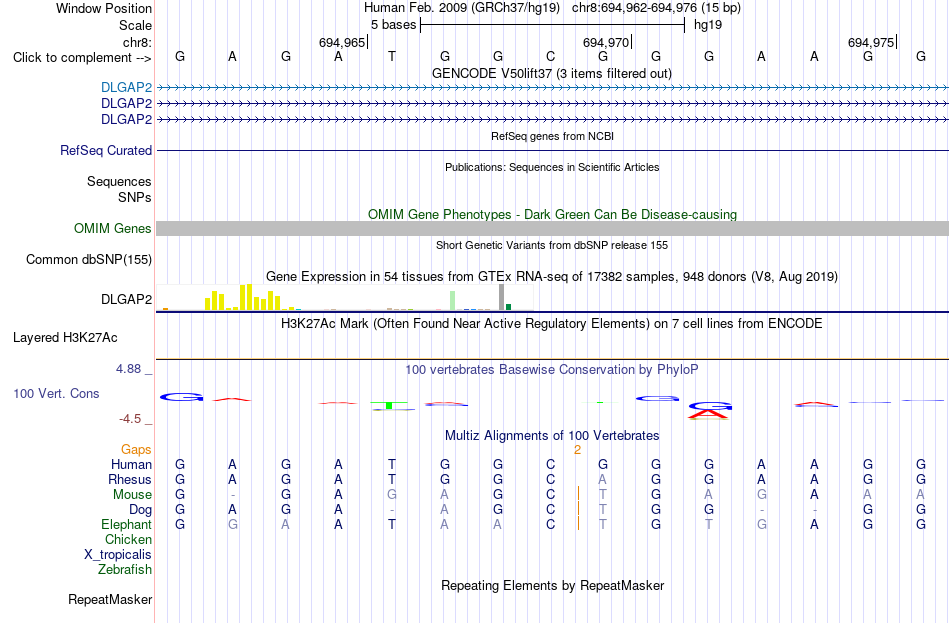The image size is (950, 623).
Task: Click the C base in the complement sequence row
Action: 550,56
